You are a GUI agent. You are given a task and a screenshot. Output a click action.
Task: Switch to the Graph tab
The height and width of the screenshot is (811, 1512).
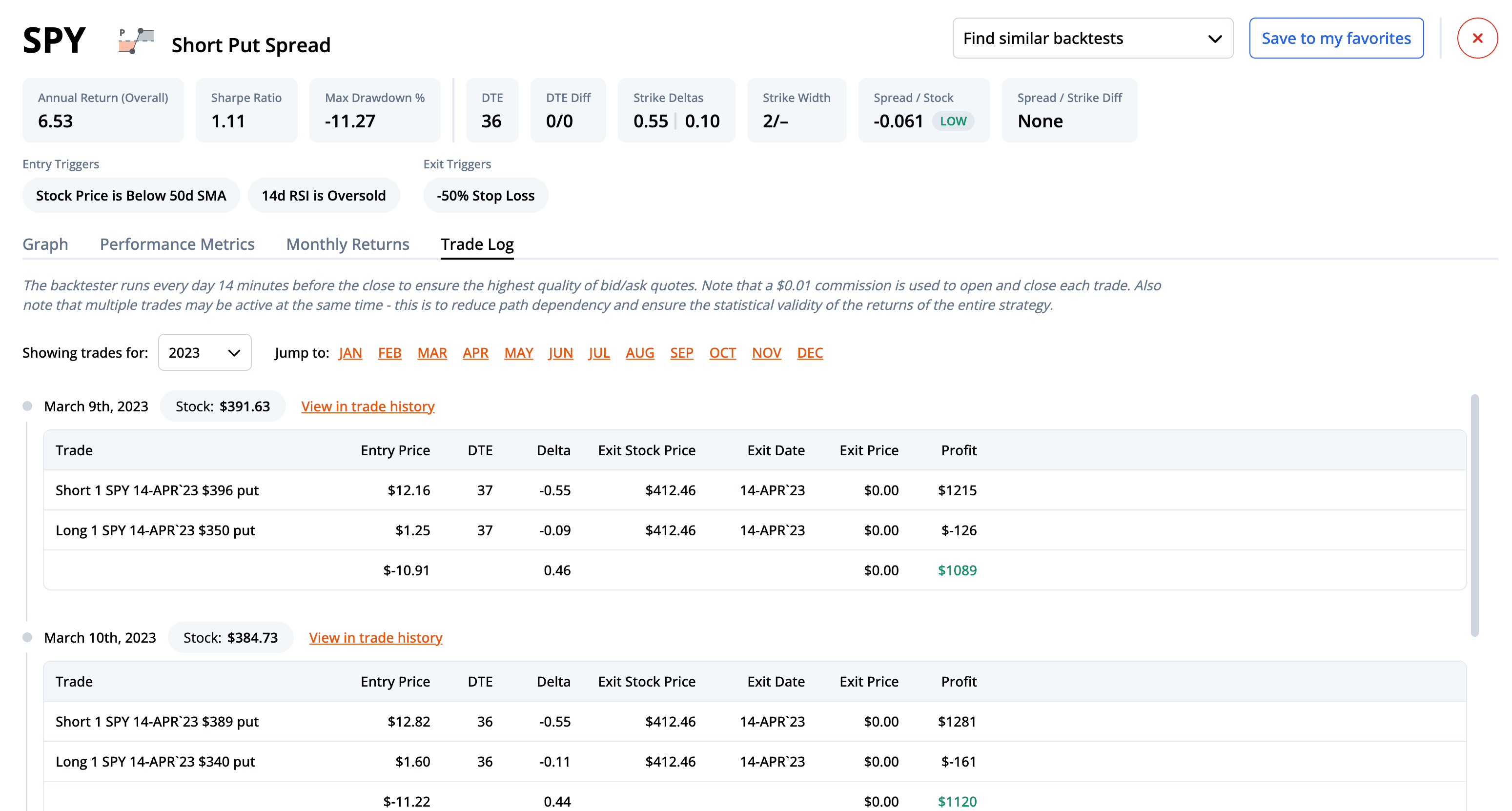pyautogui.click(x=45, y=244)
